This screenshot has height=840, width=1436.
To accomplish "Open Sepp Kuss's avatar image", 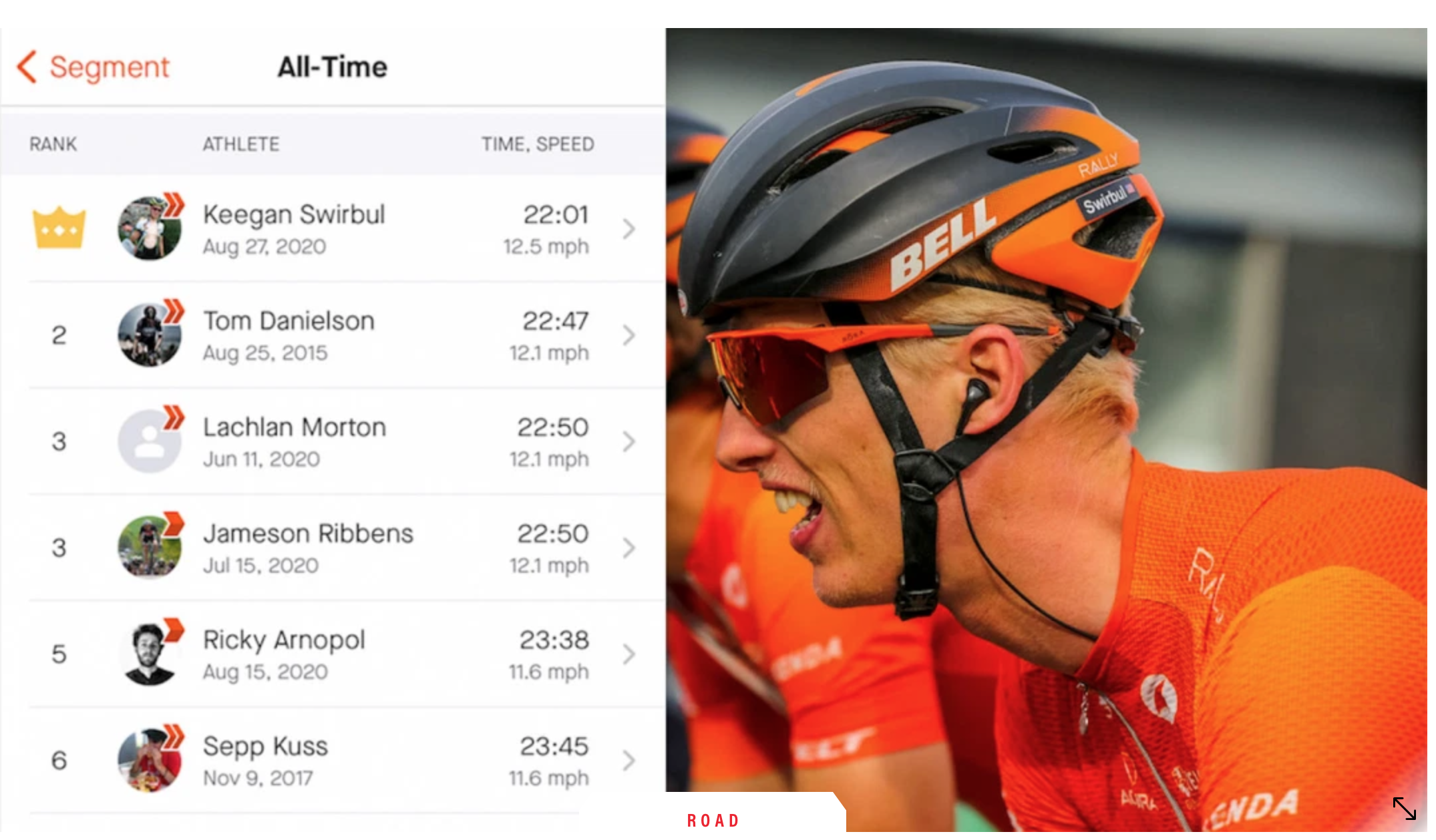I will tap(149, 761).
